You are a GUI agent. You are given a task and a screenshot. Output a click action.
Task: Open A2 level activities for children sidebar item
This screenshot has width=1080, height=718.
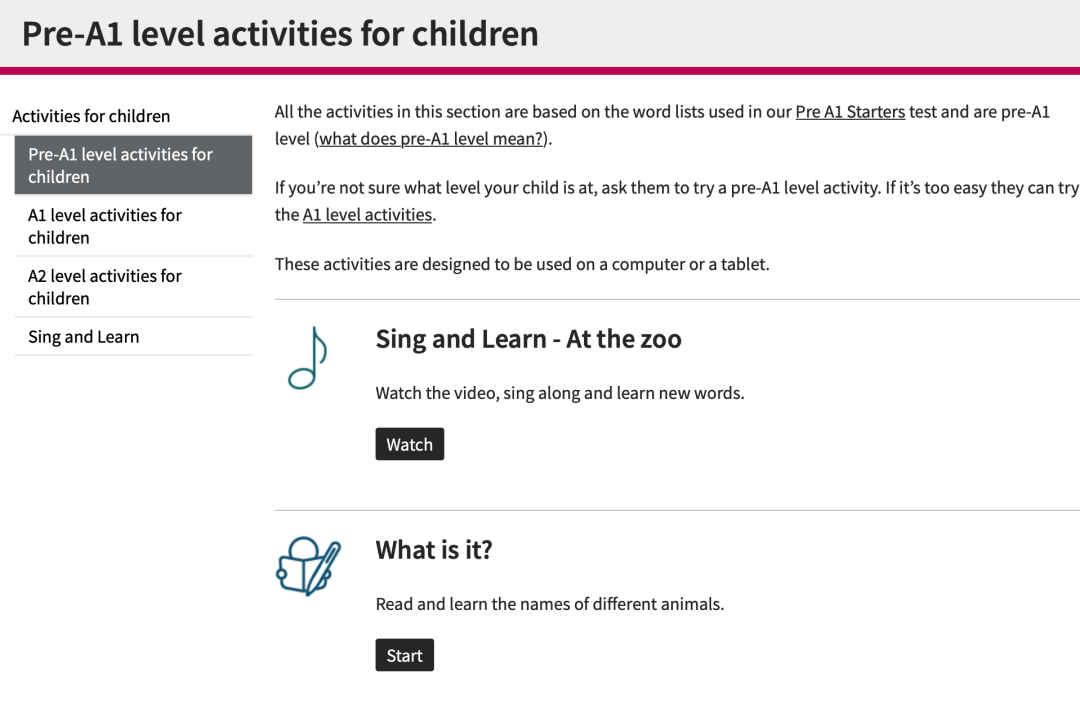tap(133, 287)
